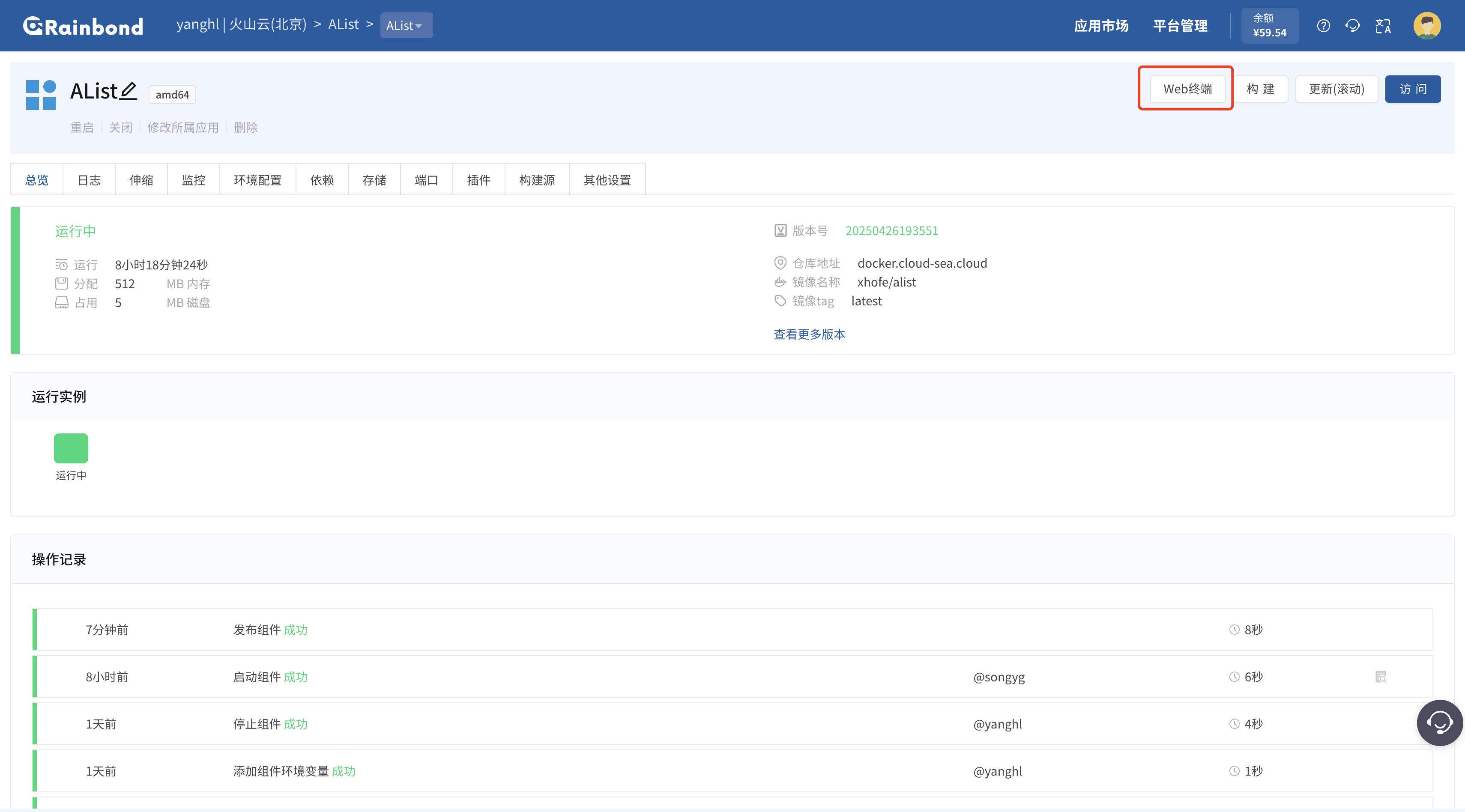Click the edit pencil next to AList name

coord(129,90)
